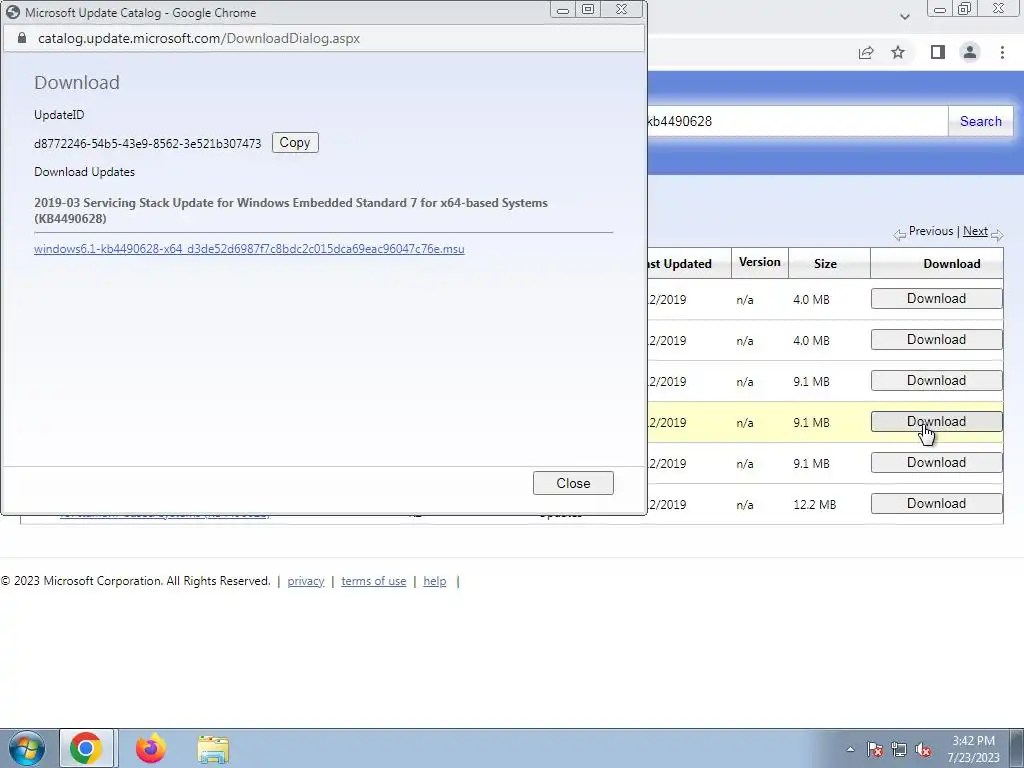
Task: Click the first row 4.0 MB size cell
Action: 811,300
